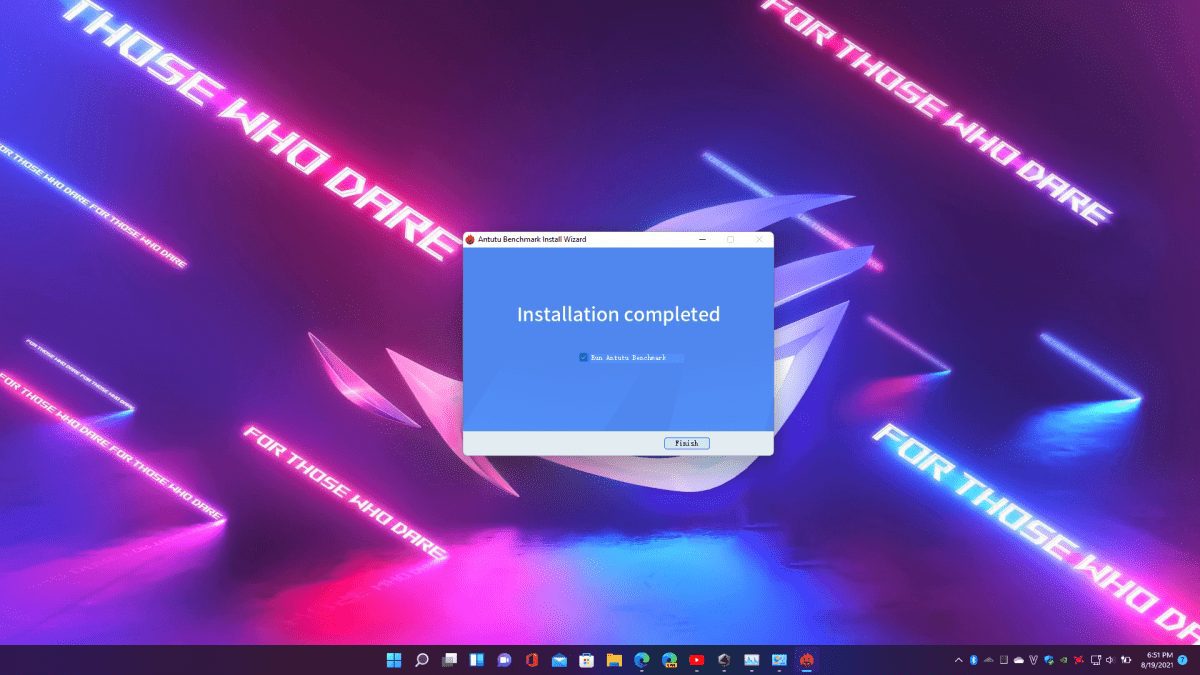The height and width of the screenshot is (675, 1200).
Task: Click the Antutu Benchmark Install Wizard title text
Action: pyautogui.click(x=532, y=240)
